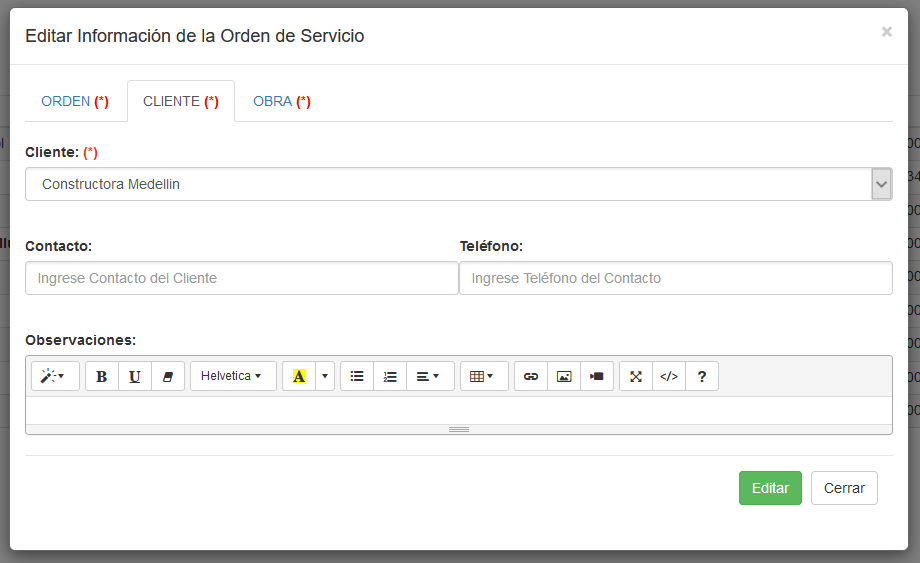The width and height of the screenshot is (920, 563).
Task: Expand the Helvetica font family dropdown
Action: tap(232, 377)
